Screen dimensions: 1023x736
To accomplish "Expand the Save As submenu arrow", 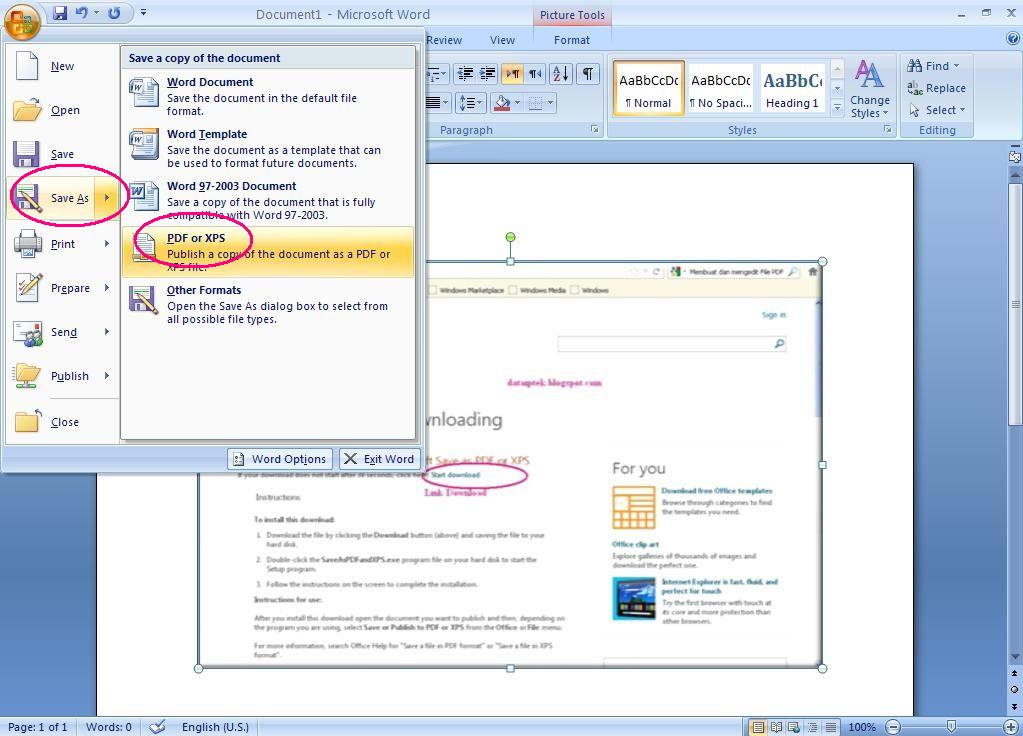I will pyautogui.click(x=106, y=198).
